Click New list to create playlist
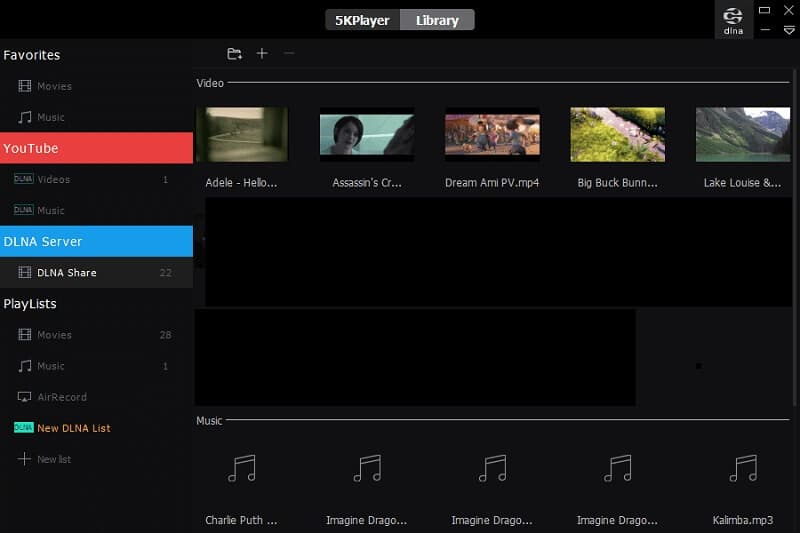Viewport: 800px width, 533px height. point(96,459)
